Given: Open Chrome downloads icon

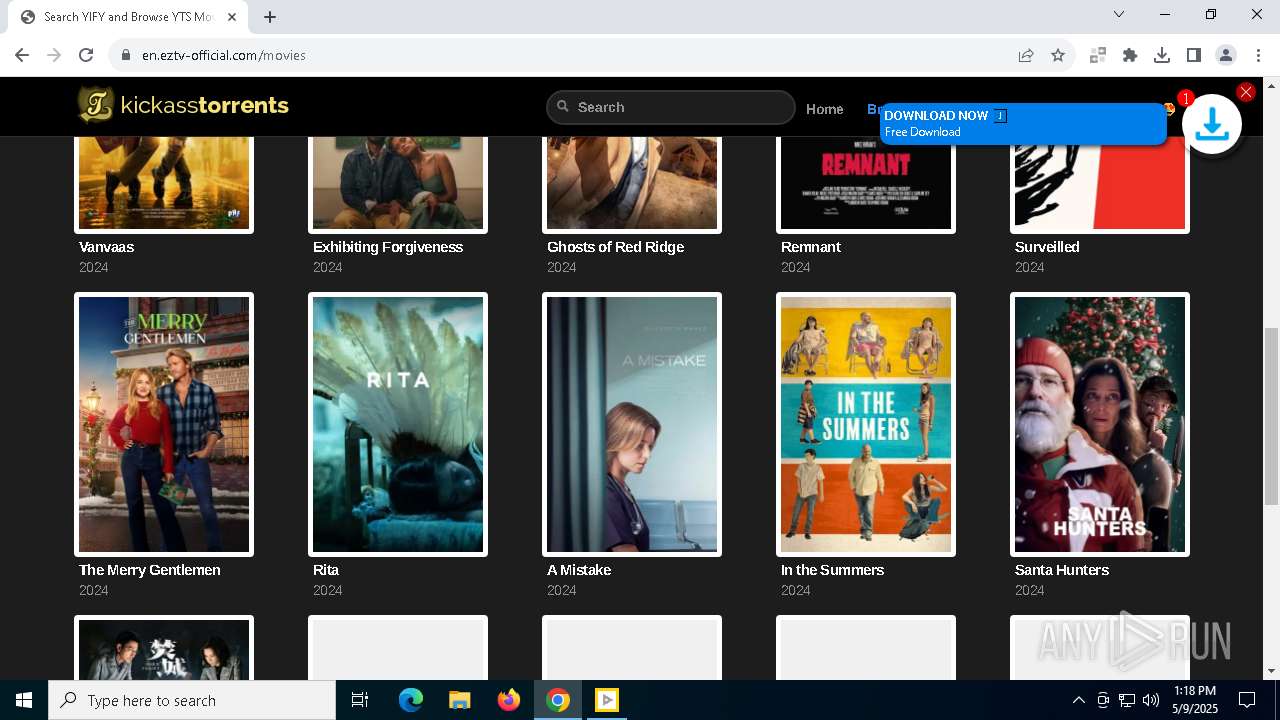Looking at the screenshot, I should (1162, 55).
